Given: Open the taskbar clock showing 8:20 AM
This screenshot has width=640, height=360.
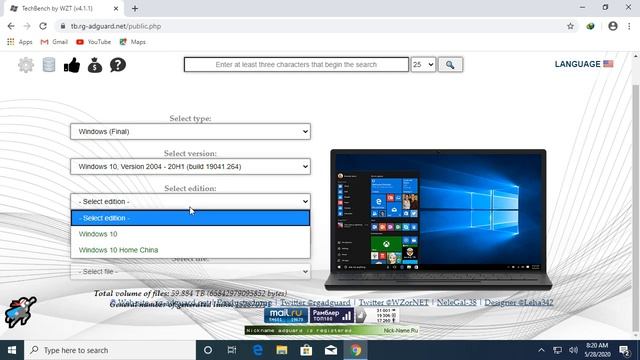Looking at the screenshot, I should click(x=597, y=350).
